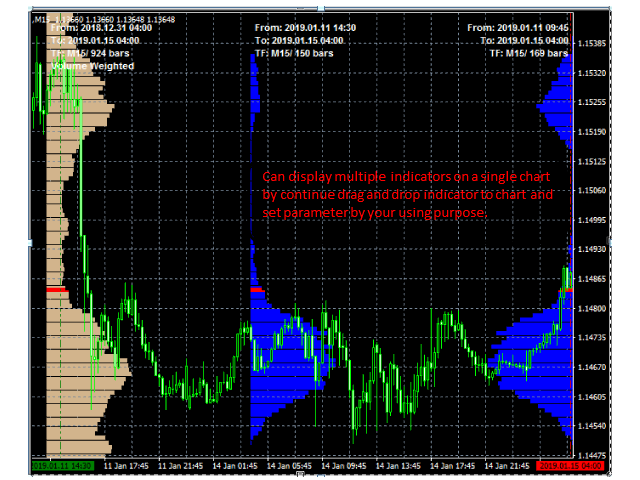This screenshot has height=480, width=640.
Task: Click the From: 2019.01.11 14:30 label
Action: coord(305,28)
